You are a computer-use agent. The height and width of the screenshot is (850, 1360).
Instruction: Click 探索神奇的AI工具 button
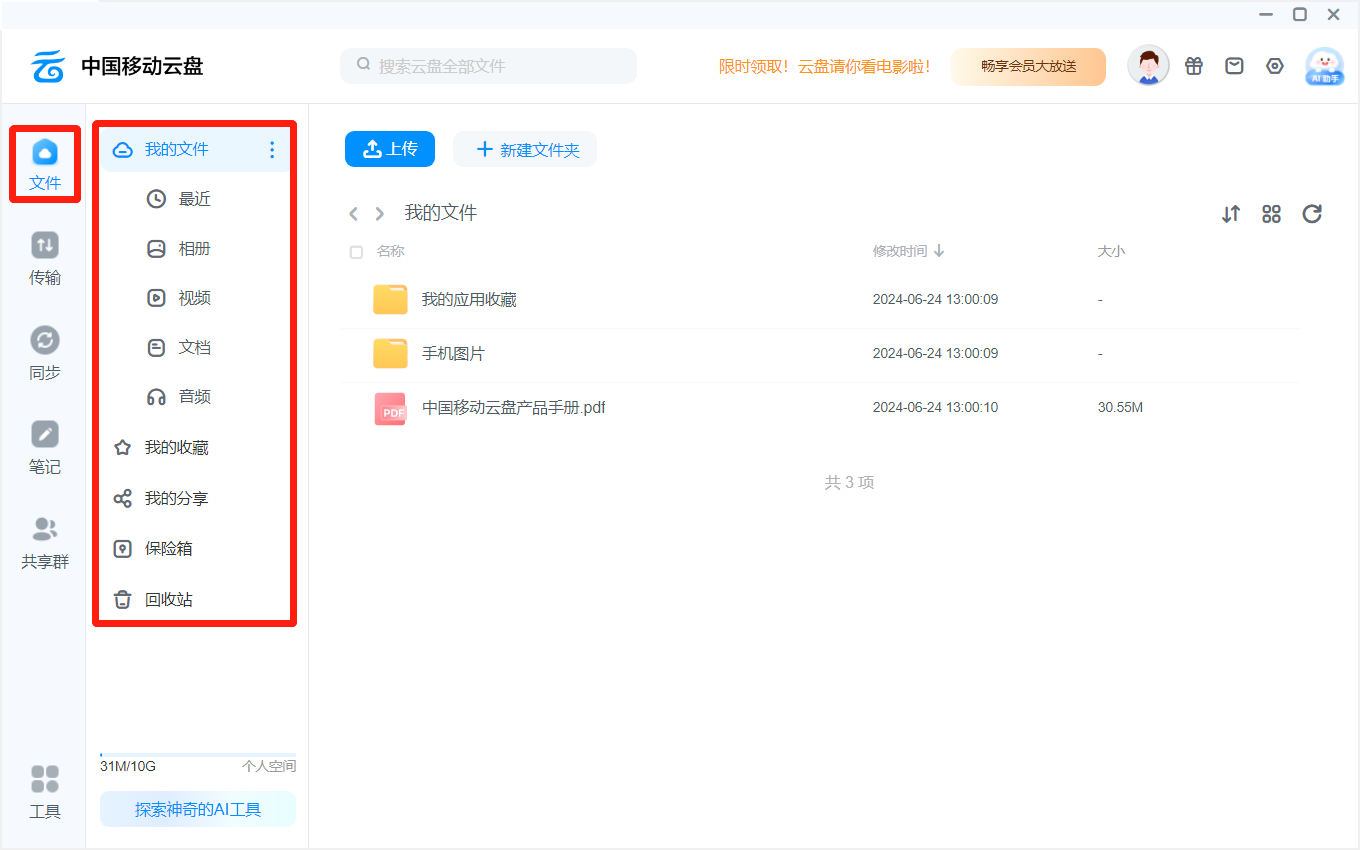click(198, 810)
